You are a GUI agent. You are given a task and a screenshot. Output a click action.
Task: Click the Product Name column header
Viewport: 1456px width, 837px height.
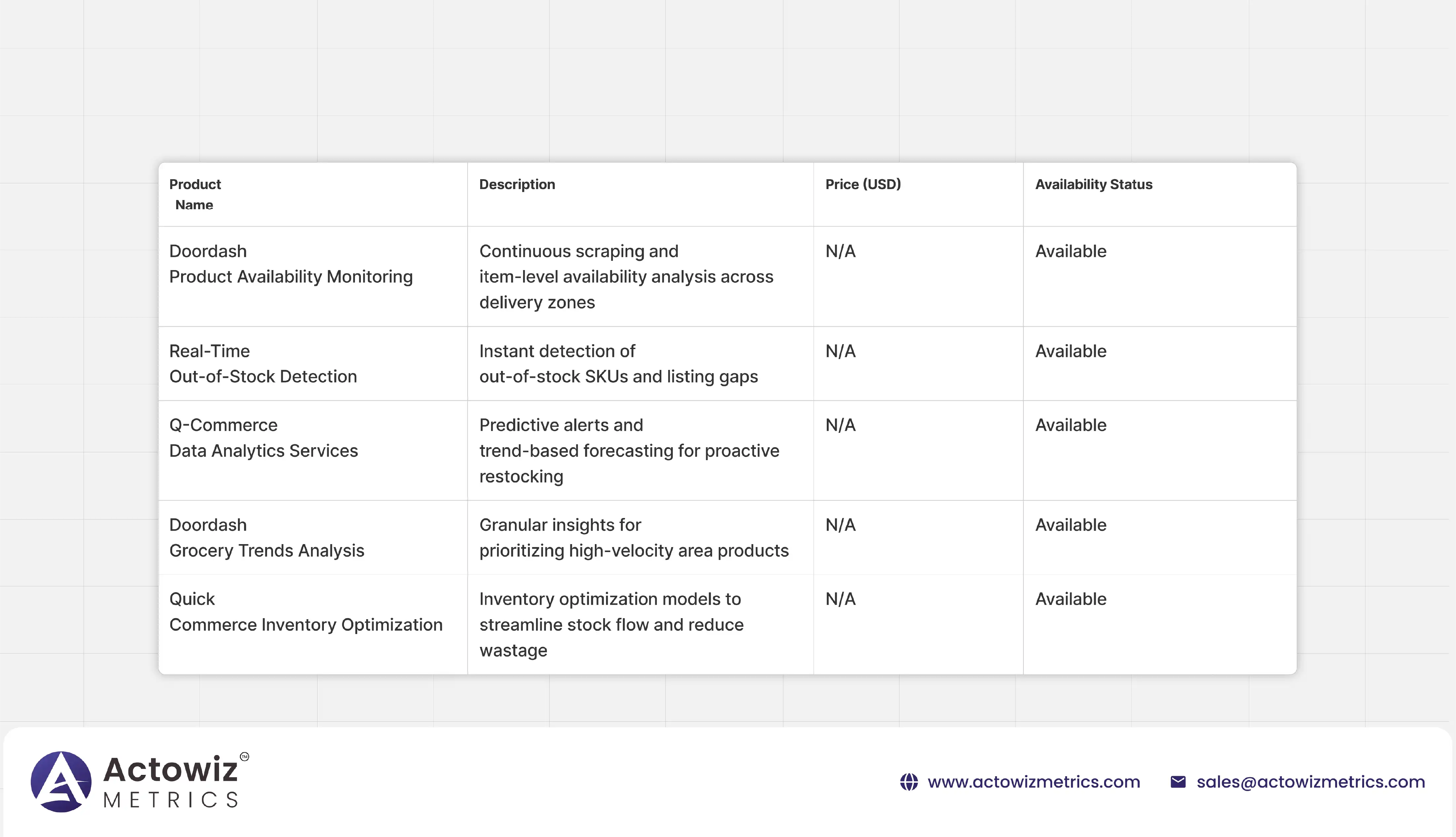[195, 194]
